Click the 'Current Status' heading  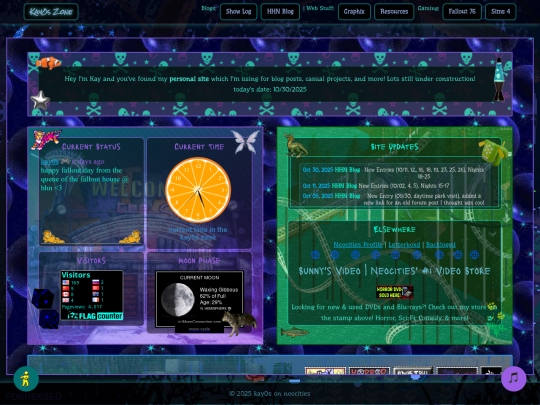coord(91,147)
